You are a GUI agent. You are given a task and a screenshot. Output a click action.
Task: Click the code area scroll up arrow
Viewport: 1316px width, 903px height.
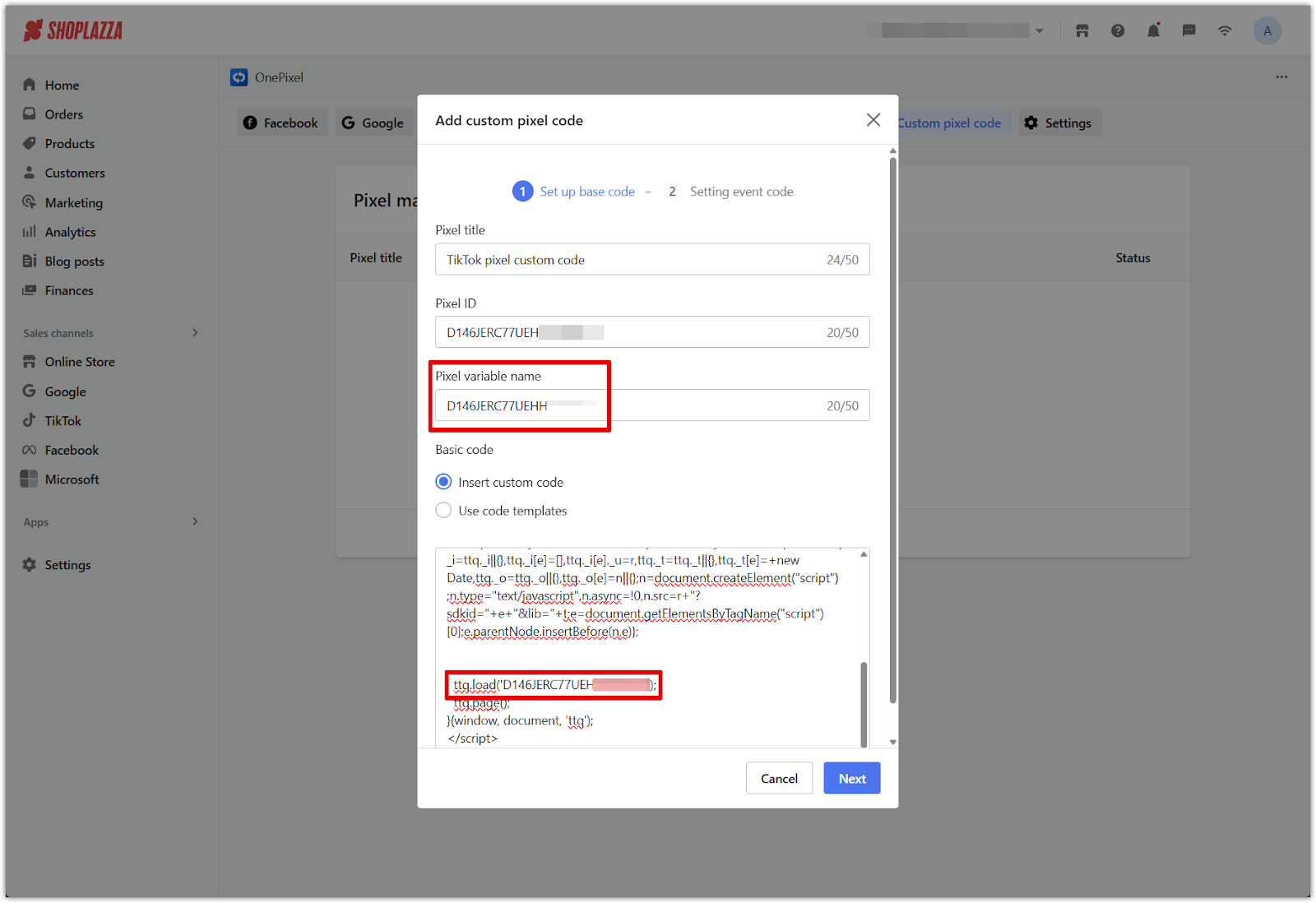[864, 554]
